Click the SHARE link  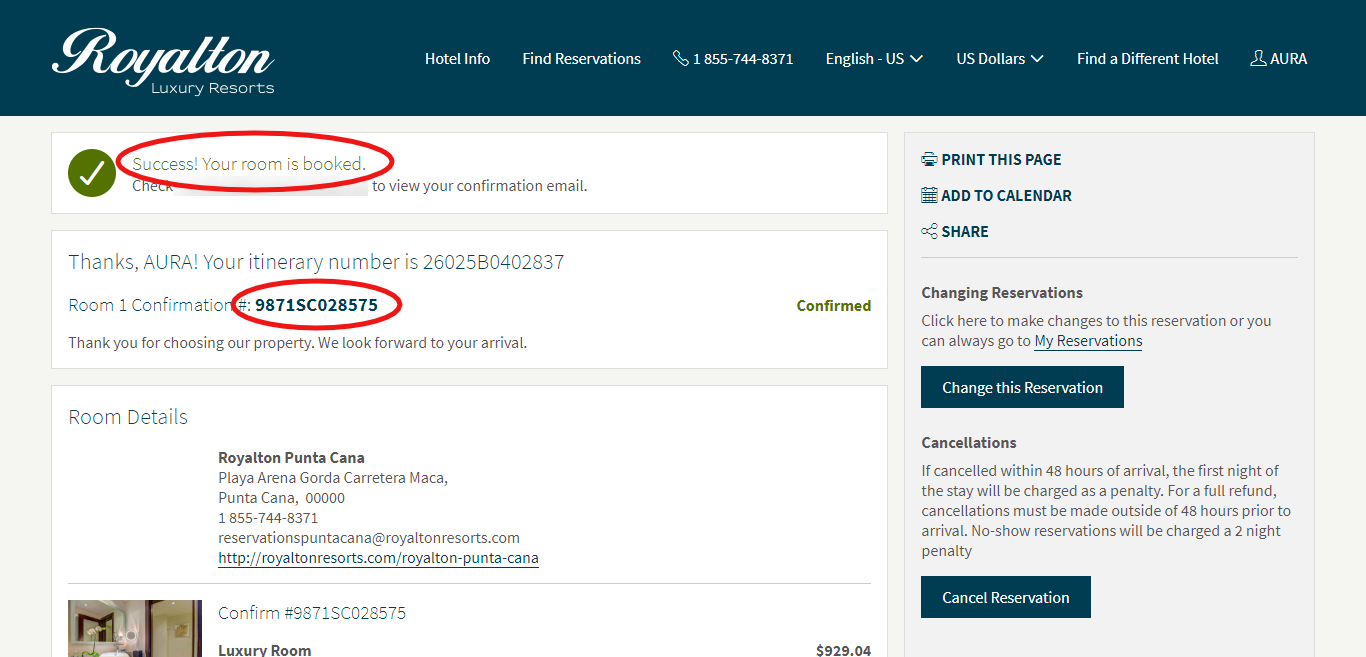pyautogui.click(x=955, y=231)
